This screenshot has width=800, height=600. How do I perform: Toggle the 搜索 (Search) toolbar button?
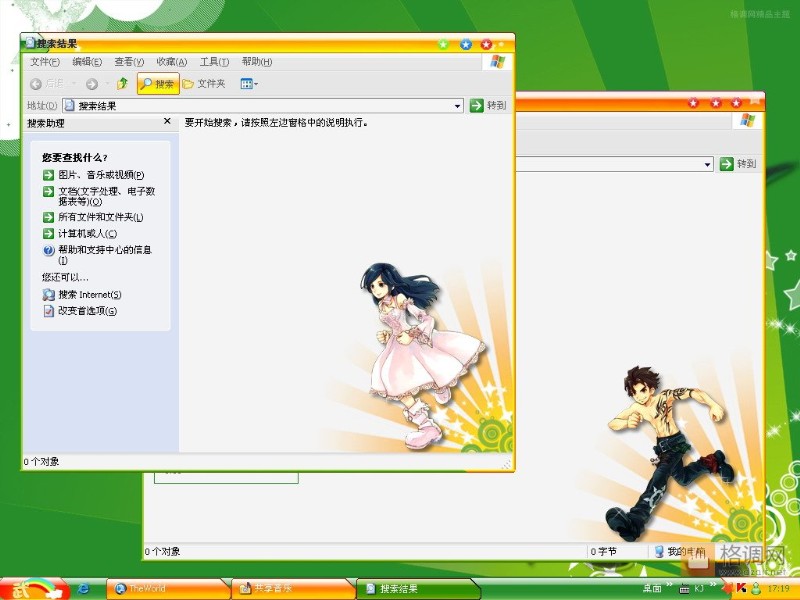click(158, 84)
